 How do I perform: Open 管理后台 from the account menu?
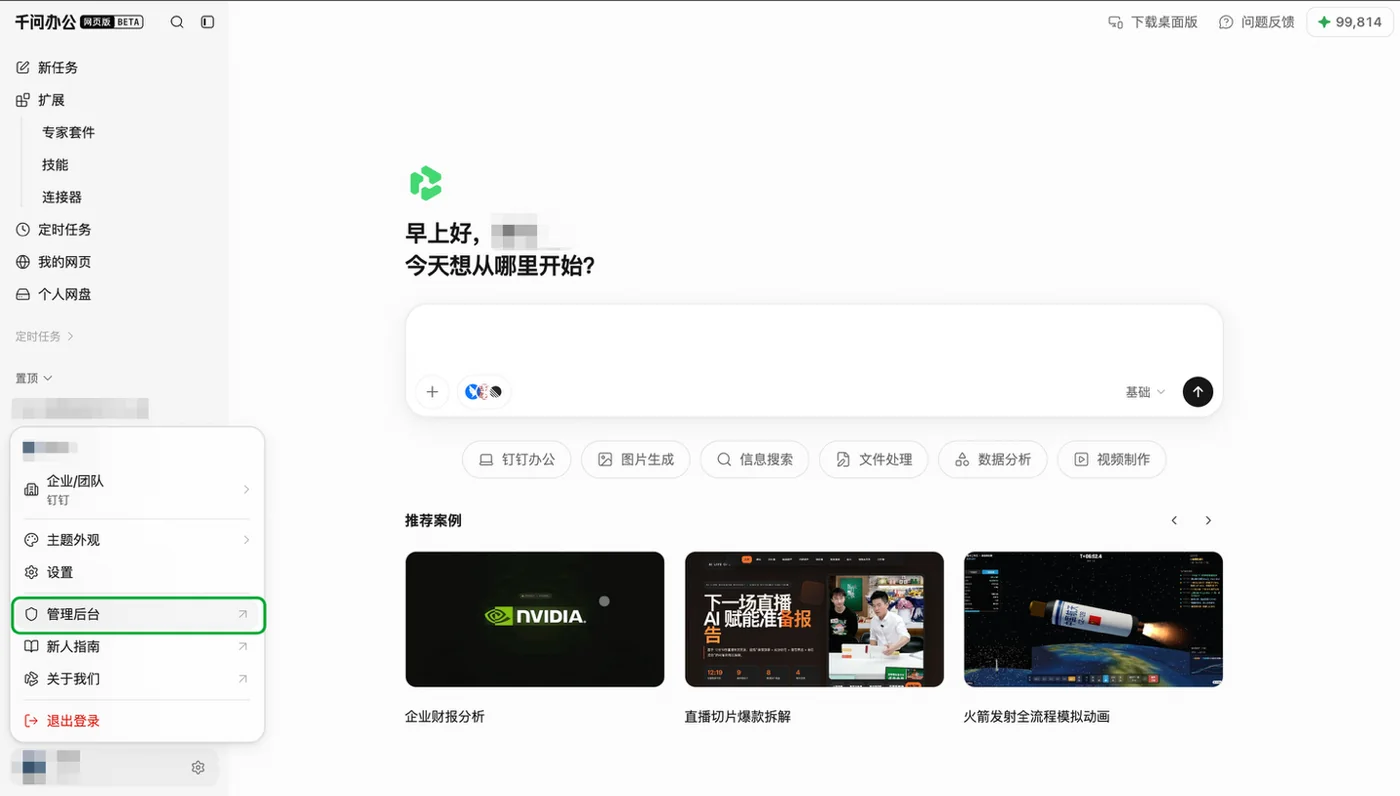pos(137,614)
